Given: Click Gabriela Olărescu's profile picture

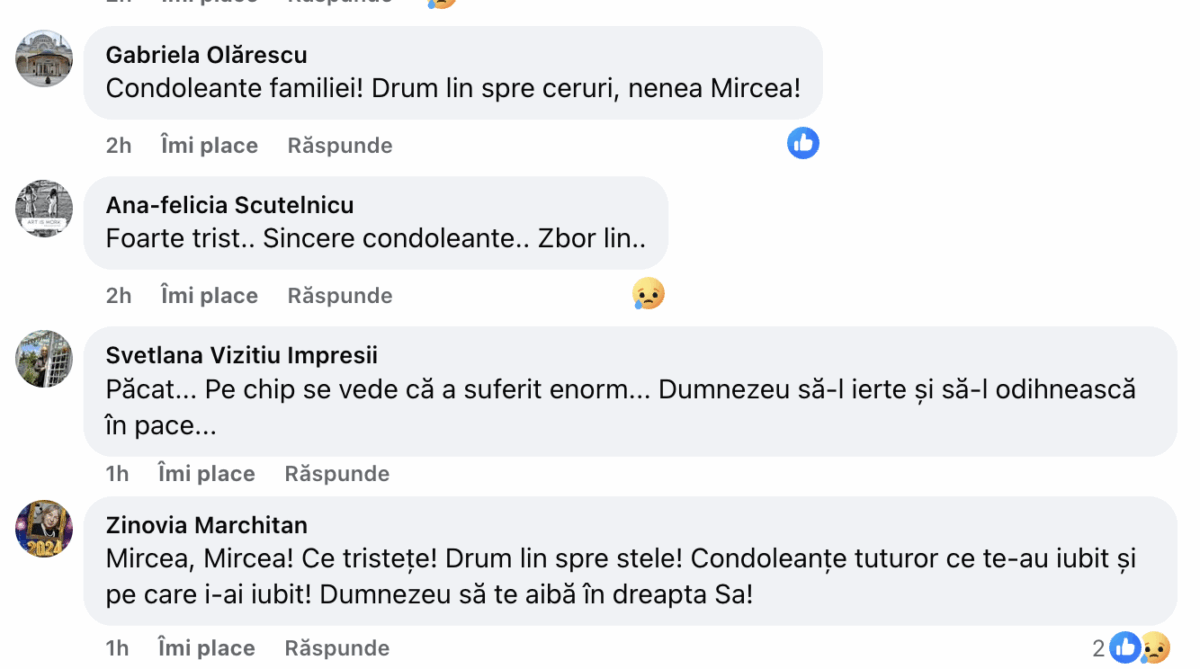Looking at the screenshot, I should (x=44, y=59).
